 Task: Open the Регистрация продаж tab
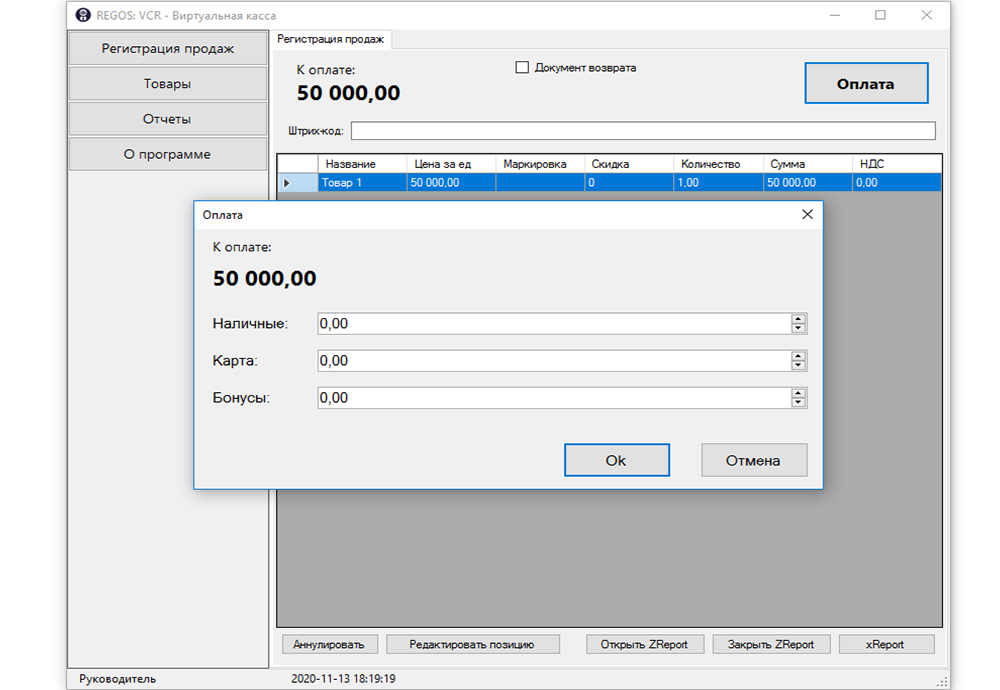tap(330, 40)
